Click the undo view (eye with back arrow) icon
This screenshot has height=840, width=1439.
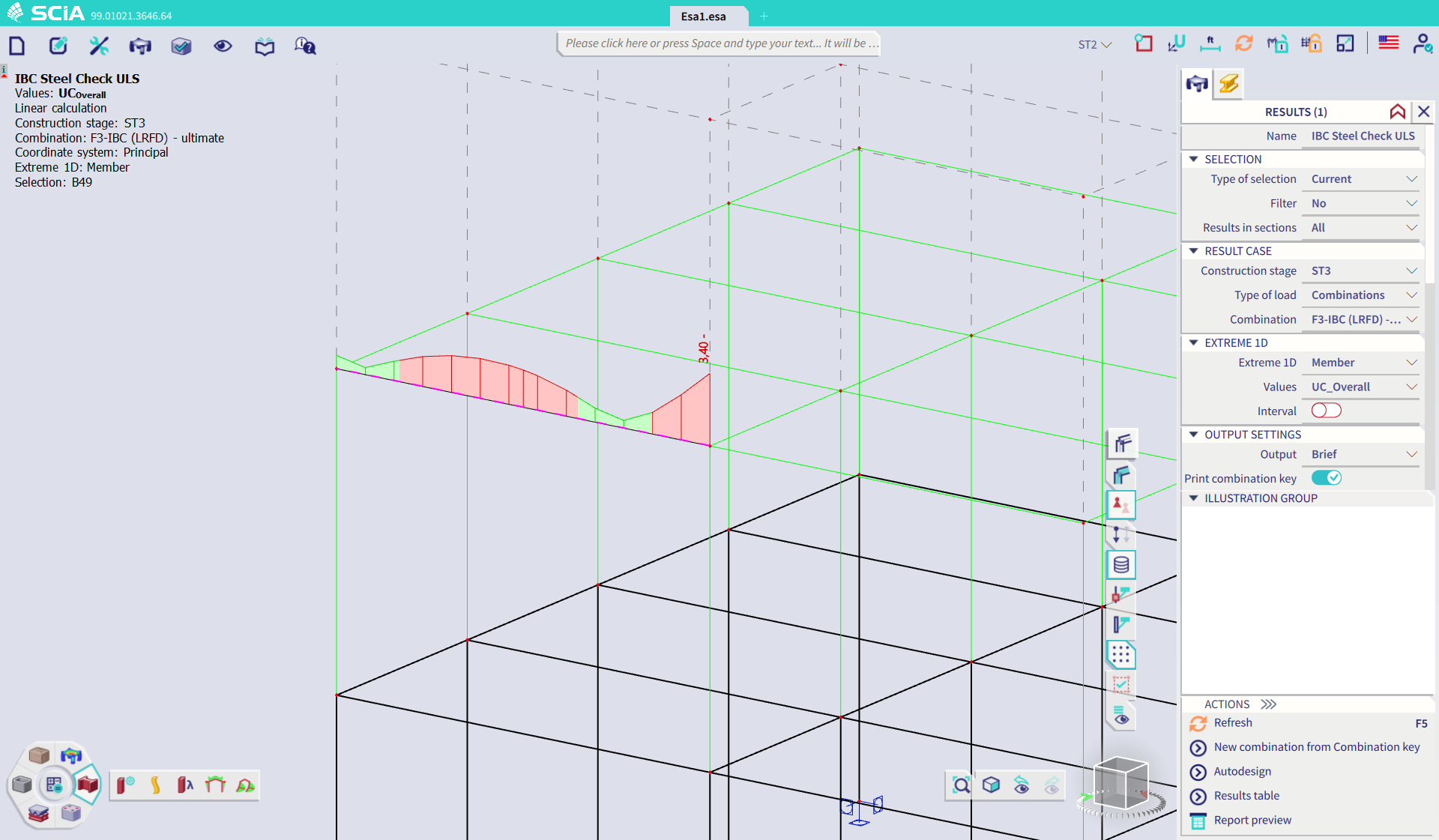pyautogui.click(x=1021, y=785)
